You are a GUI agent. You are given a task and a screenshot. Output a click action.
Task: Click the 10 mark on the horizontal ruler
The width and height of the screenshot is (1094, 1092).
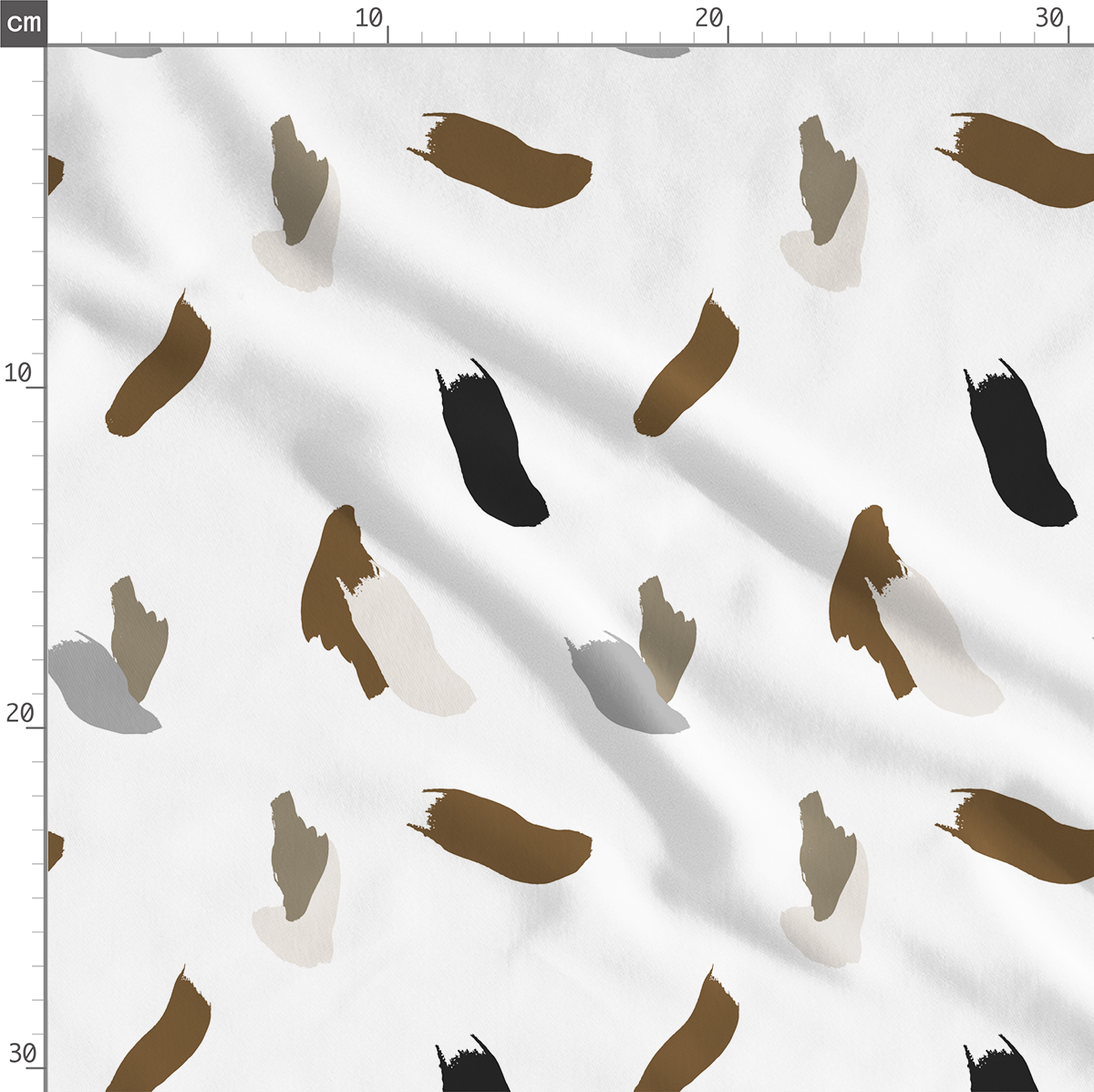369,18
